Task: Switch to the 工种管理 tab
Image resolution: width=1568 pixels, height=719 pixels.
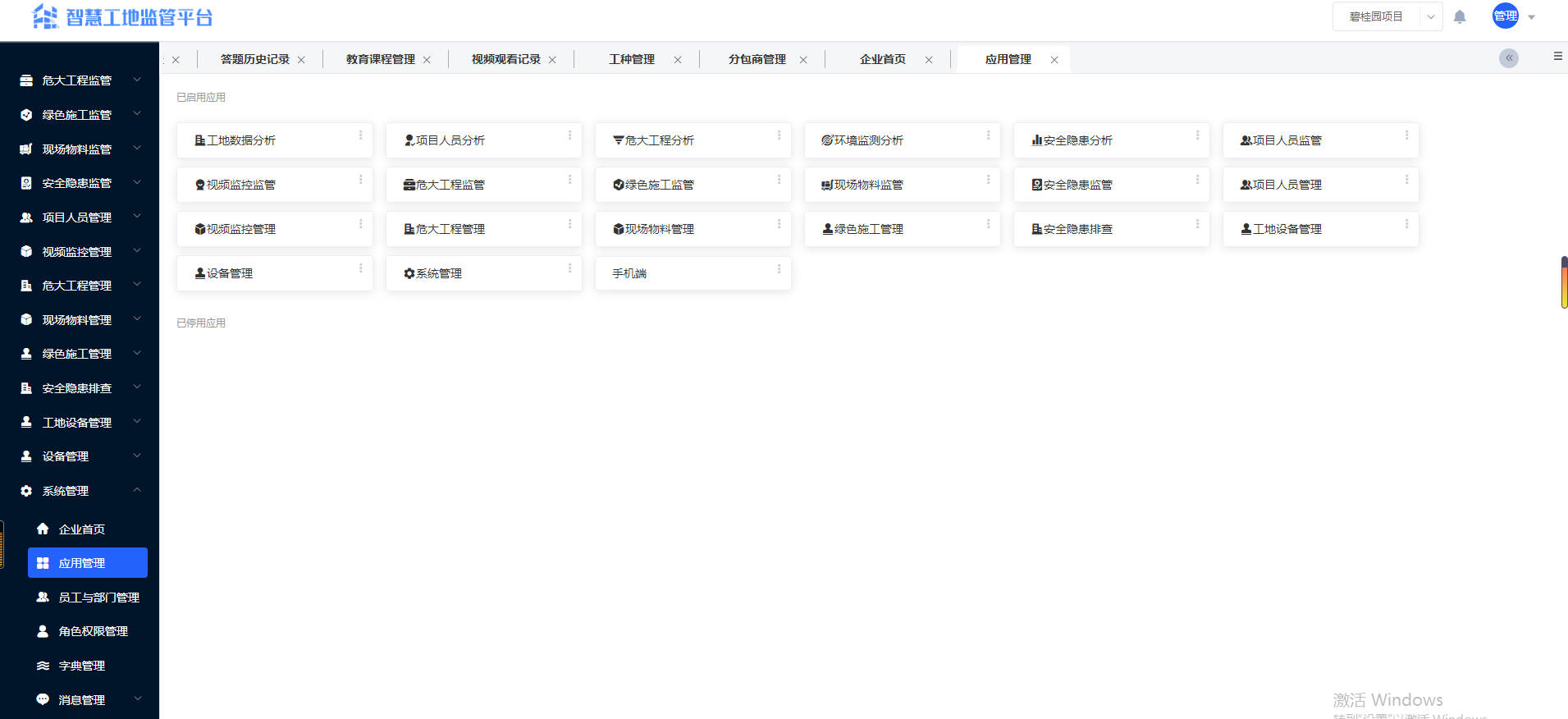Action: pyautogui.click(x=632, y=59)
